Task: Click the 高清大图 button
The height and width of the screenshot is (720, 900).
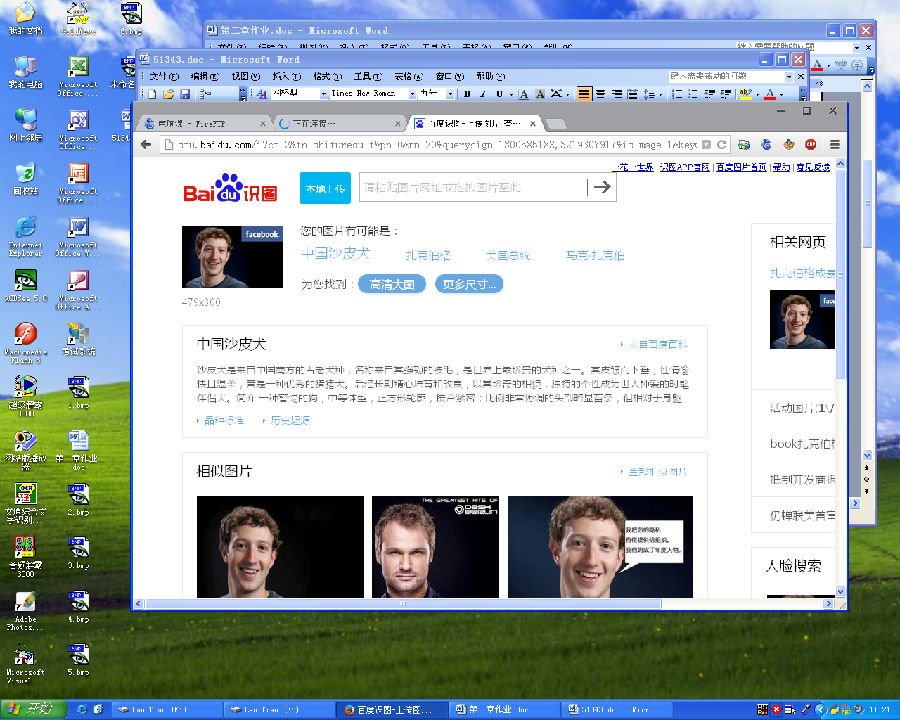Action: tap(391, 284)
